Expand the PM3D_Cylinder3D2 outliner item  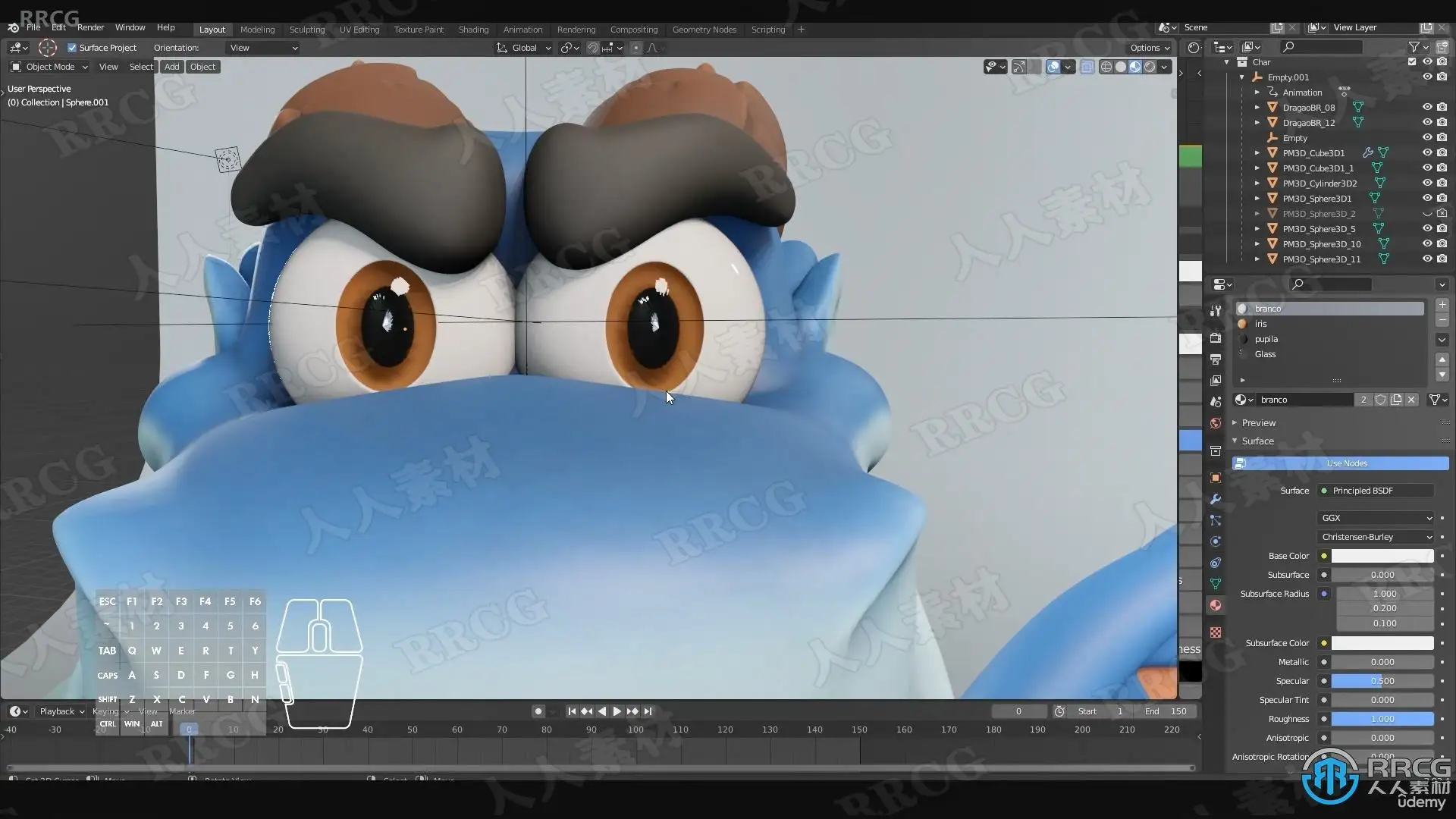1257,184
